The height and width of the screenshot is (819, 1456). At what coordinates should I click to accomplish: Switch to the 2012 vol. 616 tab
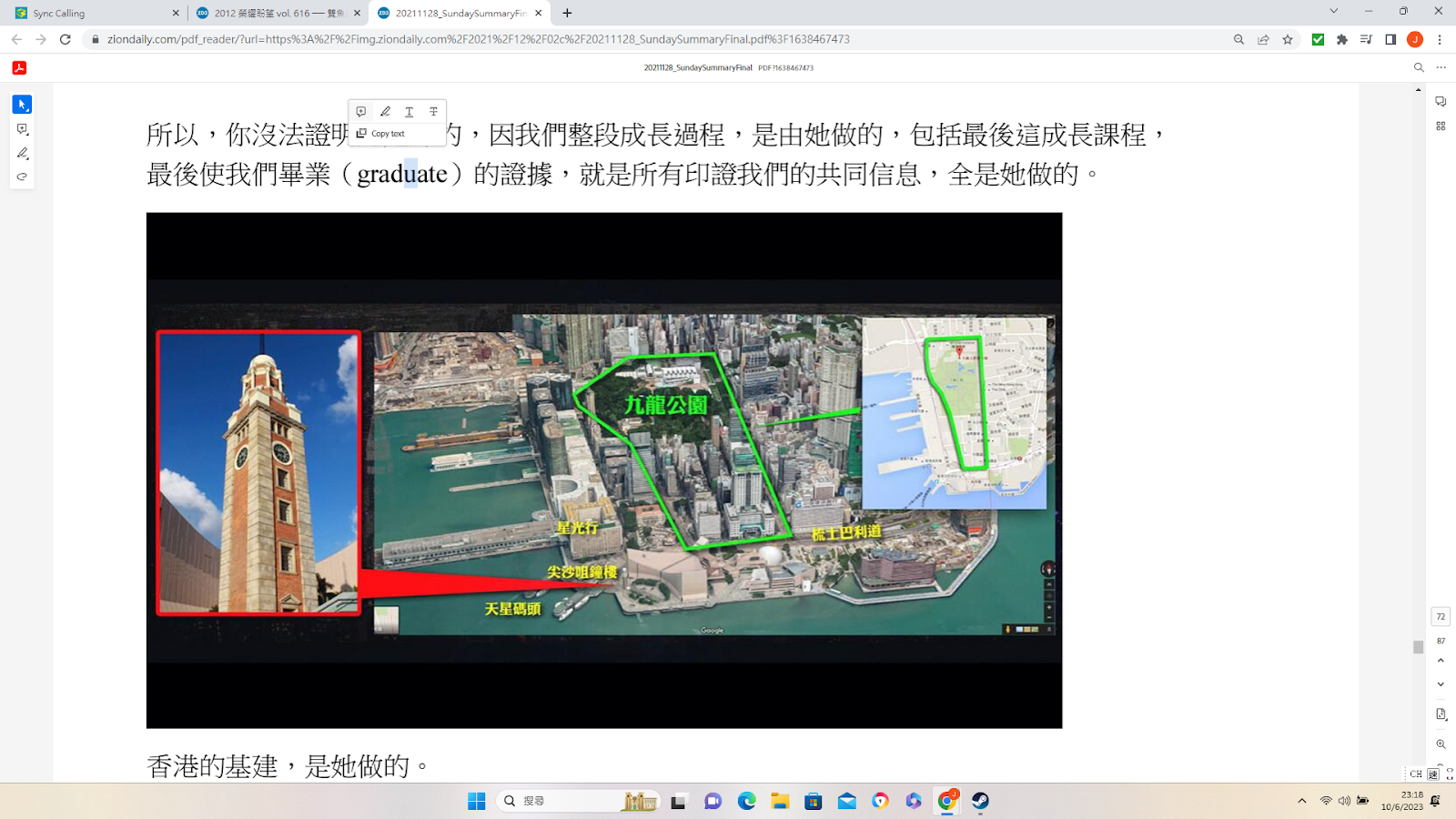point(278,13)
